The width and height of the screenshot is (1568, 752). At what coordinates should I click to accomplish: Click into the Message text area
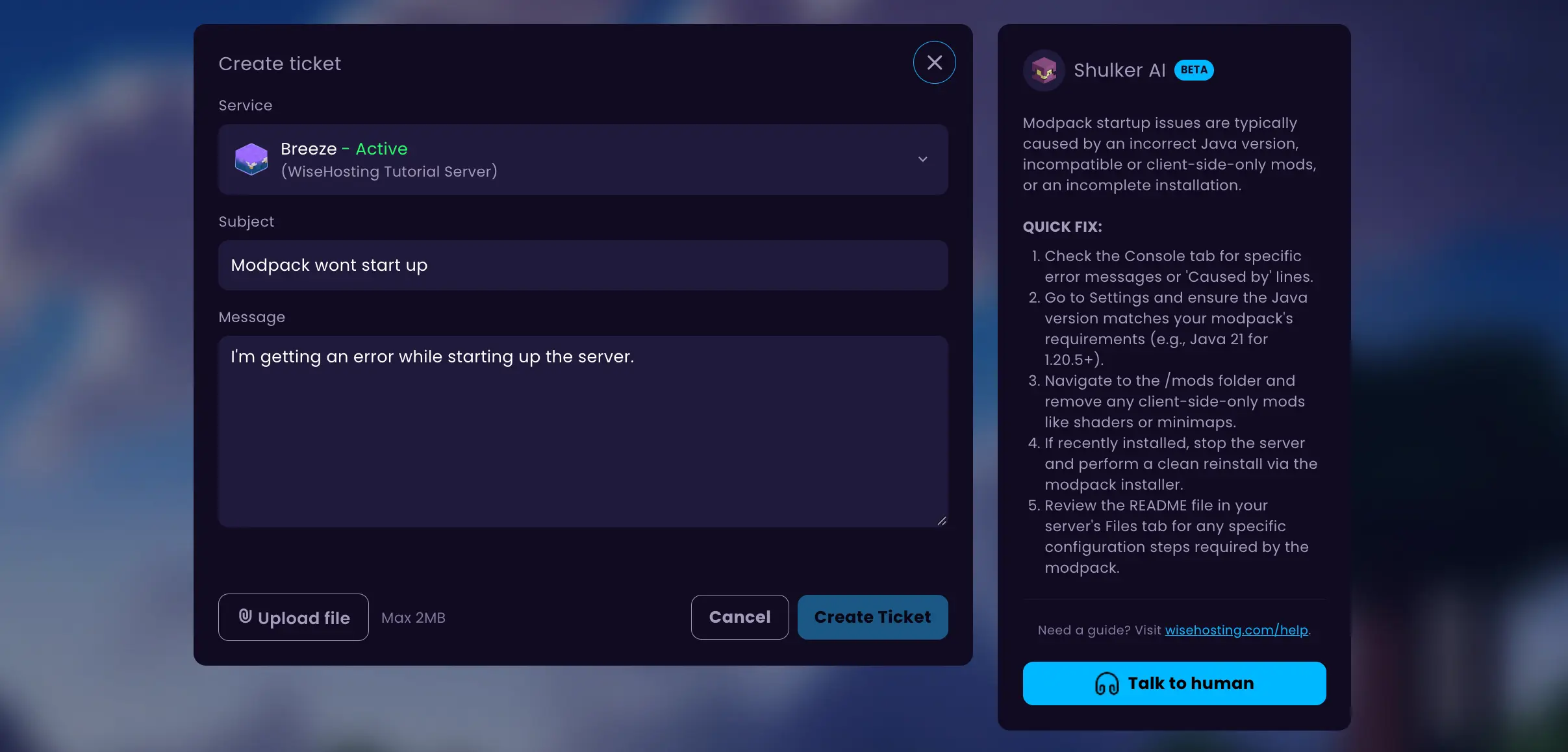click(x=583, y=431)
